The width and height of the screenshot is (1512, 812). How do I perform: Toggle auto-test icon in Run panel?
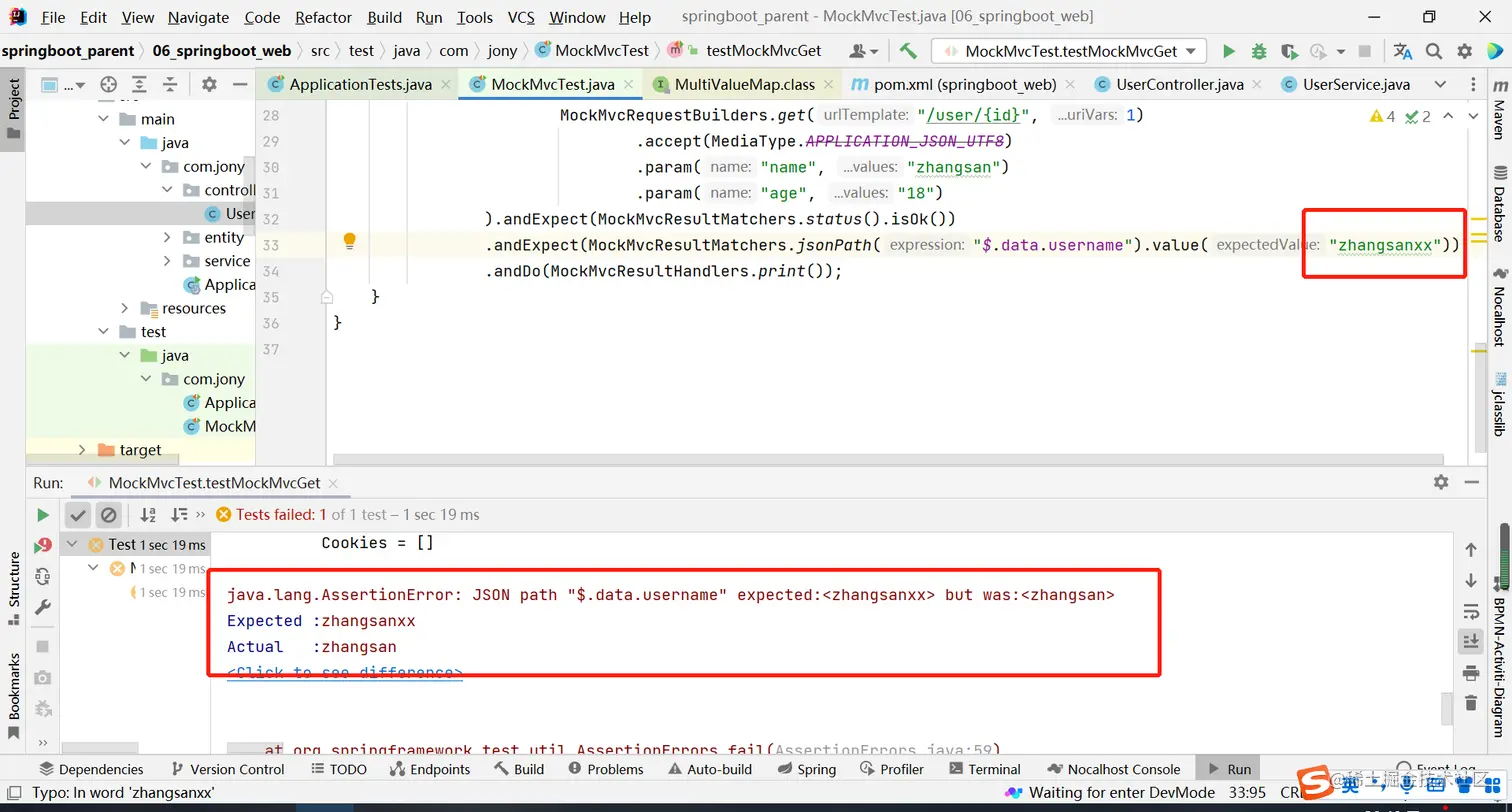(43, 576)
